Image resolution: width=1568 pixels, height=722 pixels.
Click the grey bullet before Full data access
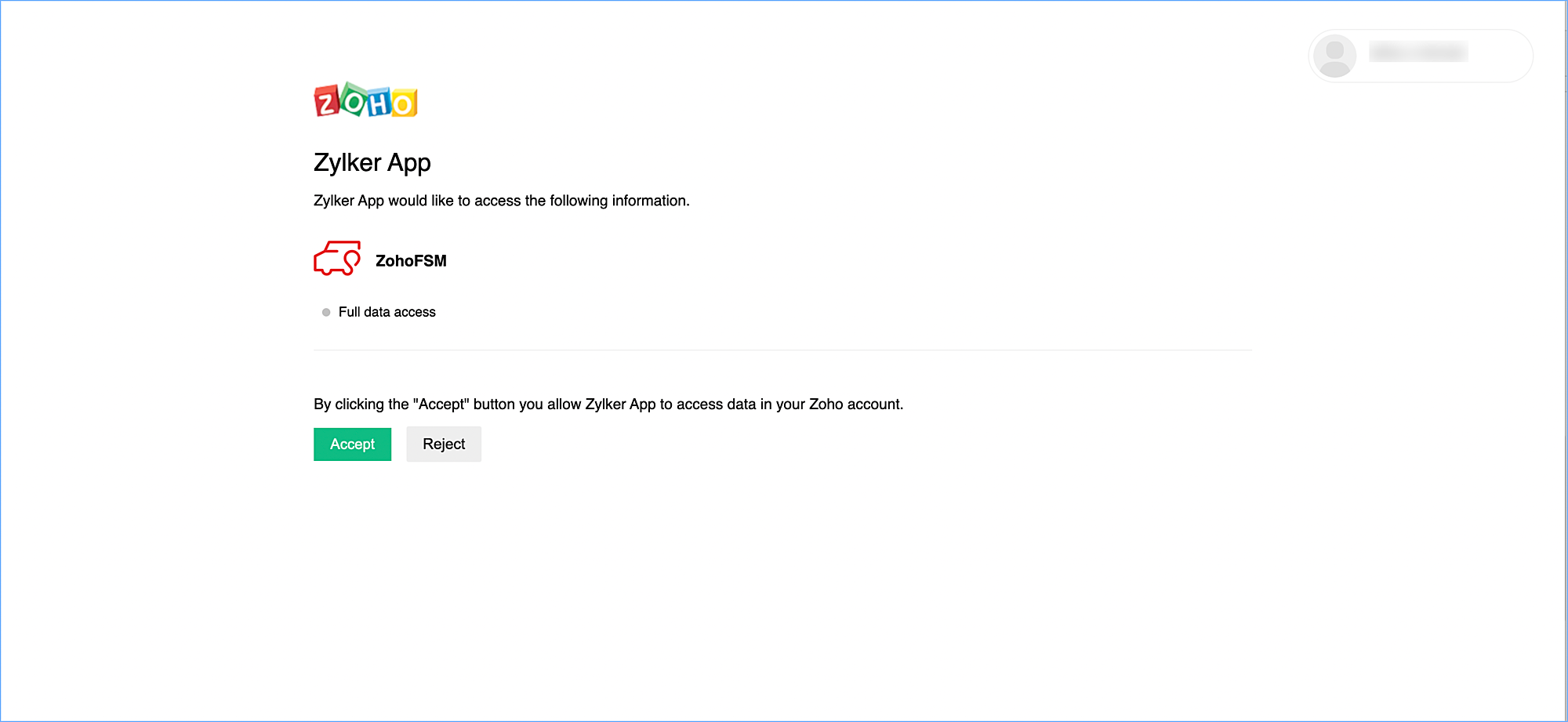click(x=326, y=312)
